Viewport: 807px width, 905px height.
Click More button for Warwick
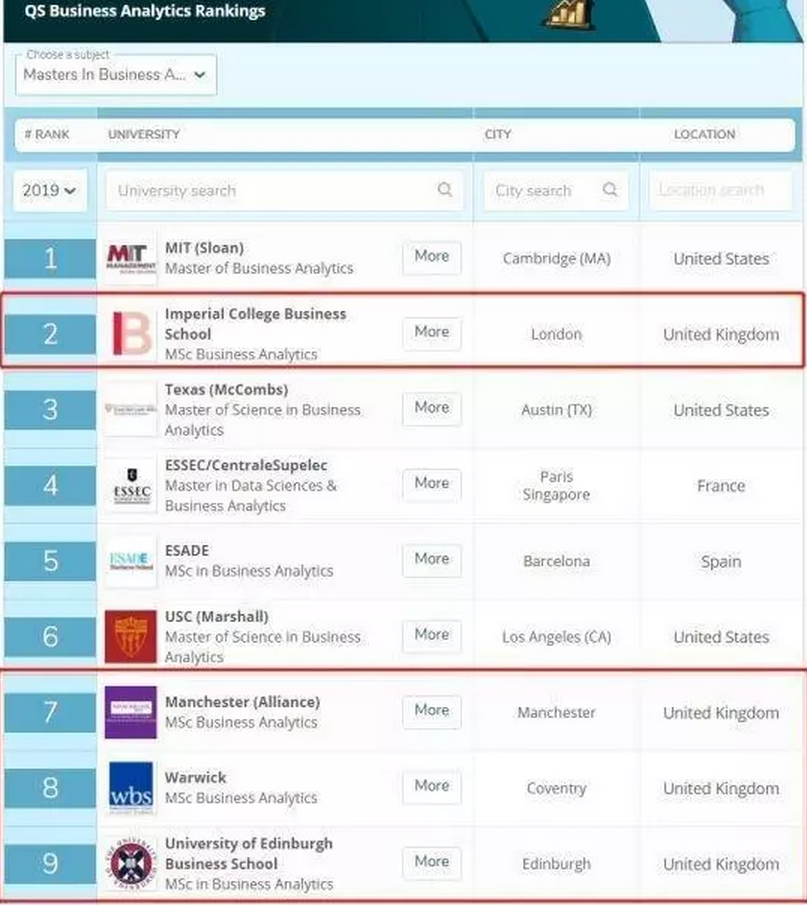click(432, 786)
